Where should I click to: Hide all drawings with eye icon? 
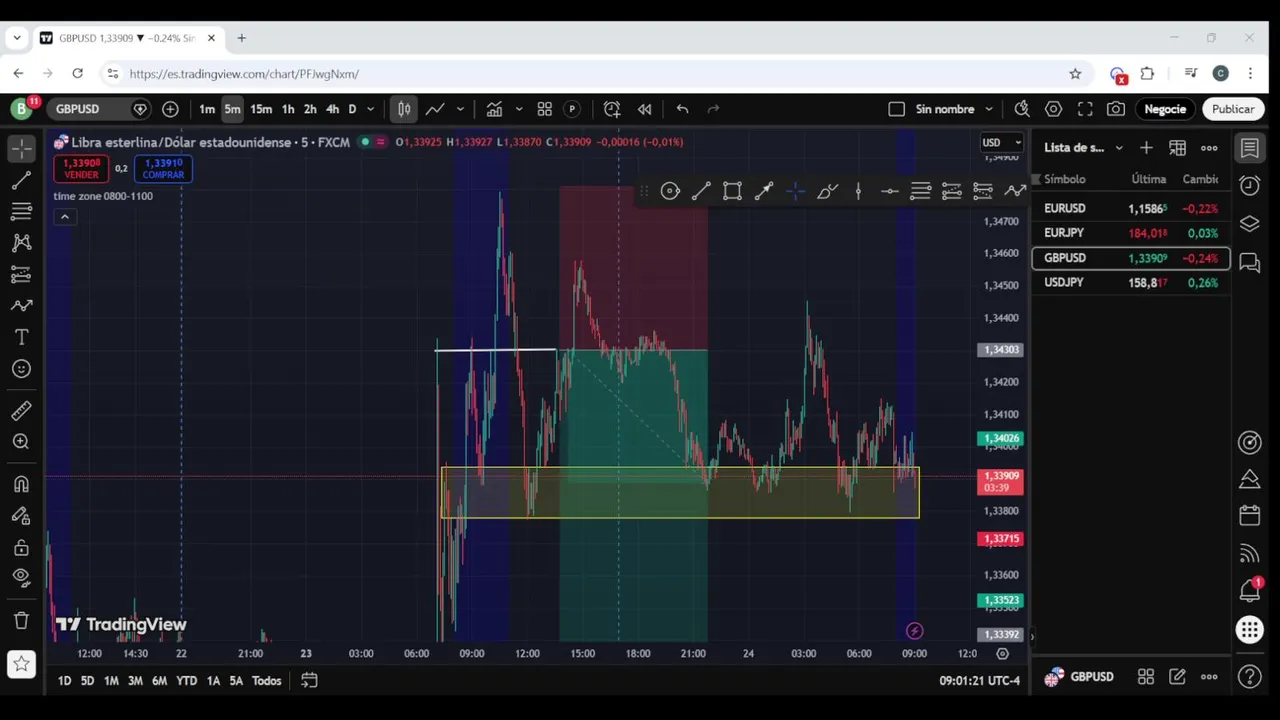pyautogui.click(x=21, y=577)
